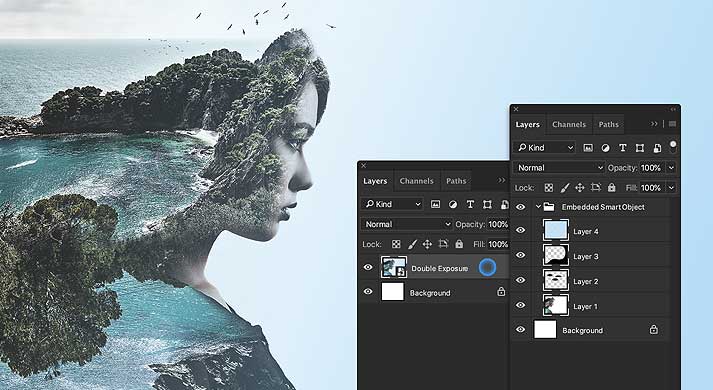Open panel menu of Embedded Smart Object panel

pos(672,124)
